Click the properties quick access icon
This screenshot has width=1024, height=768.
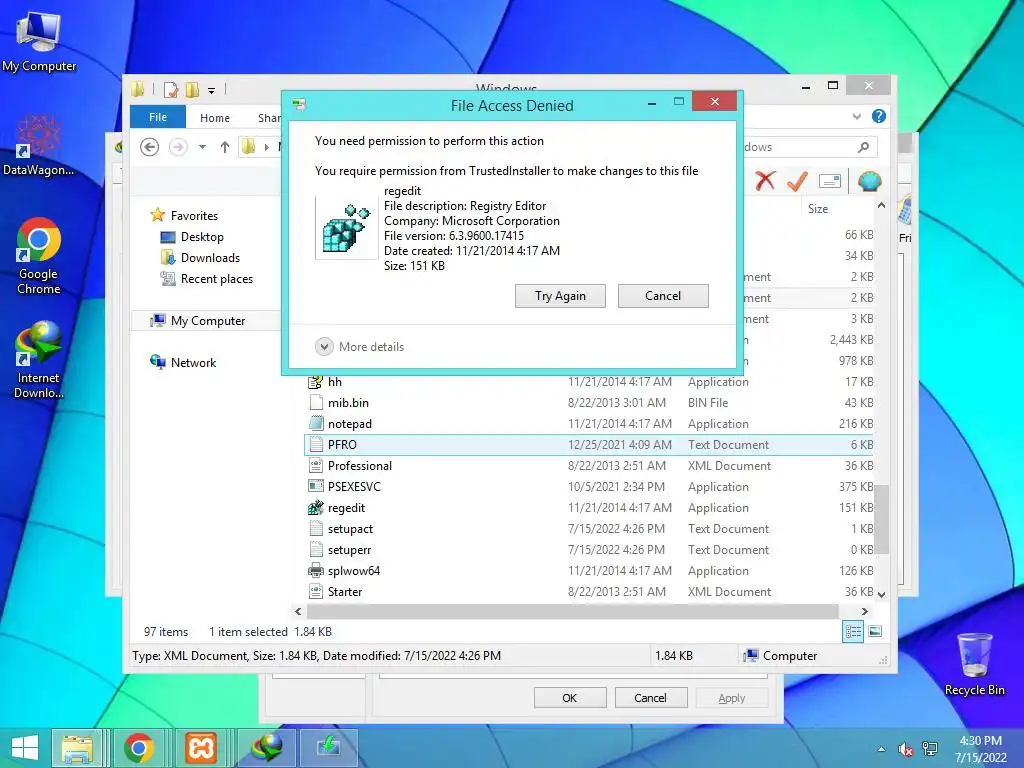pyautogui.click(x=171, y=89)
